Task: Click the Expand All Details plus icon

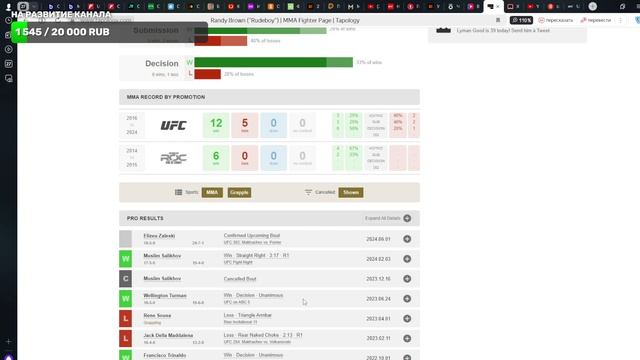Action: click(x=407, y=218)
